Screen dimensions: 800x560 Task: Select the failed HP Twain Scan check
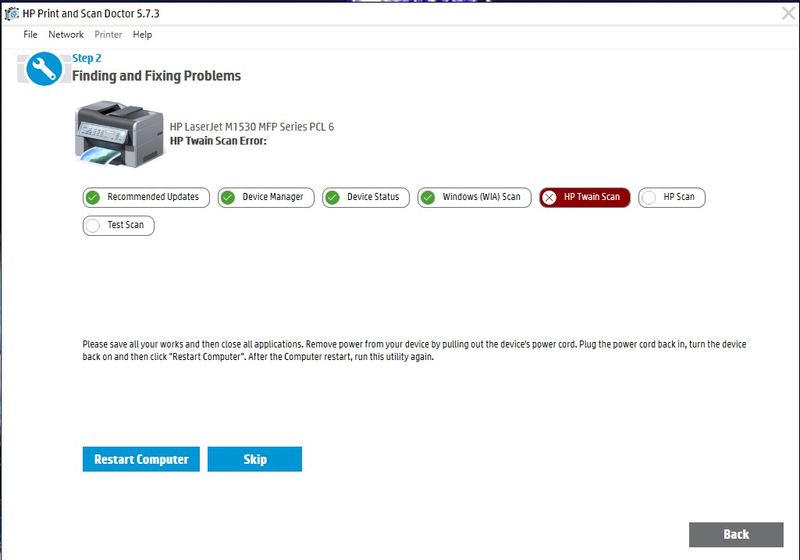click(585, 197)
